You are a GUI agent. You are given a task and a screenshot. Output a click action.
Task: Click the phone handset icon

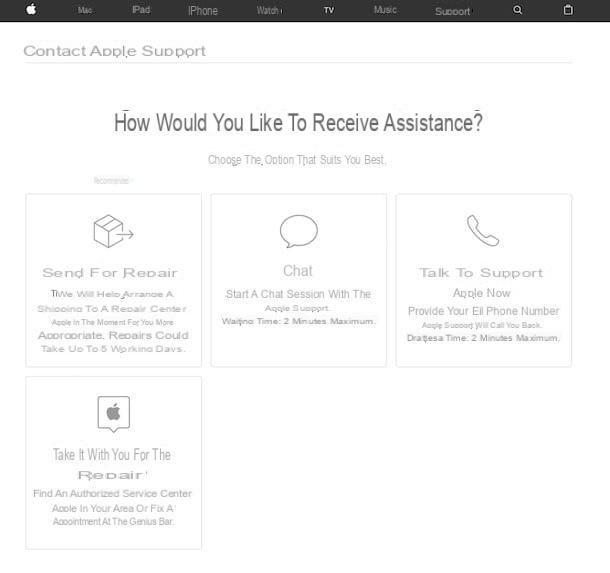[x=483, y=231]
